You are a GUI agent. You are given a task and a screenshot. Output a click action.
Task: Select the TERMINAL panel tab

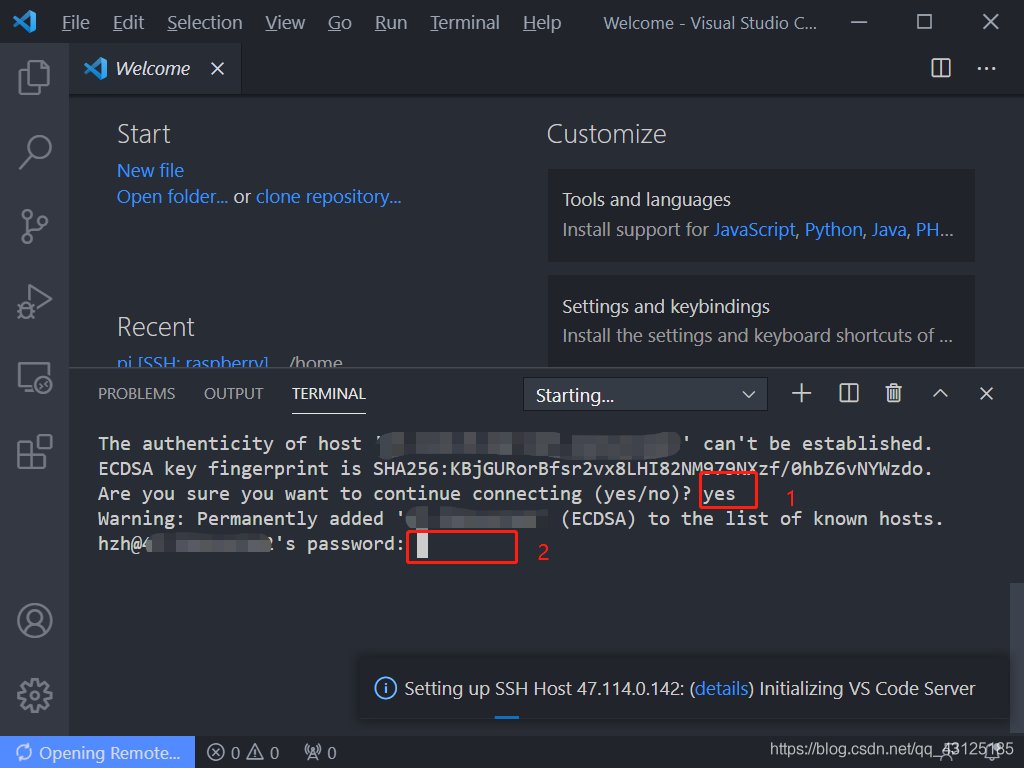coord(328,394)
